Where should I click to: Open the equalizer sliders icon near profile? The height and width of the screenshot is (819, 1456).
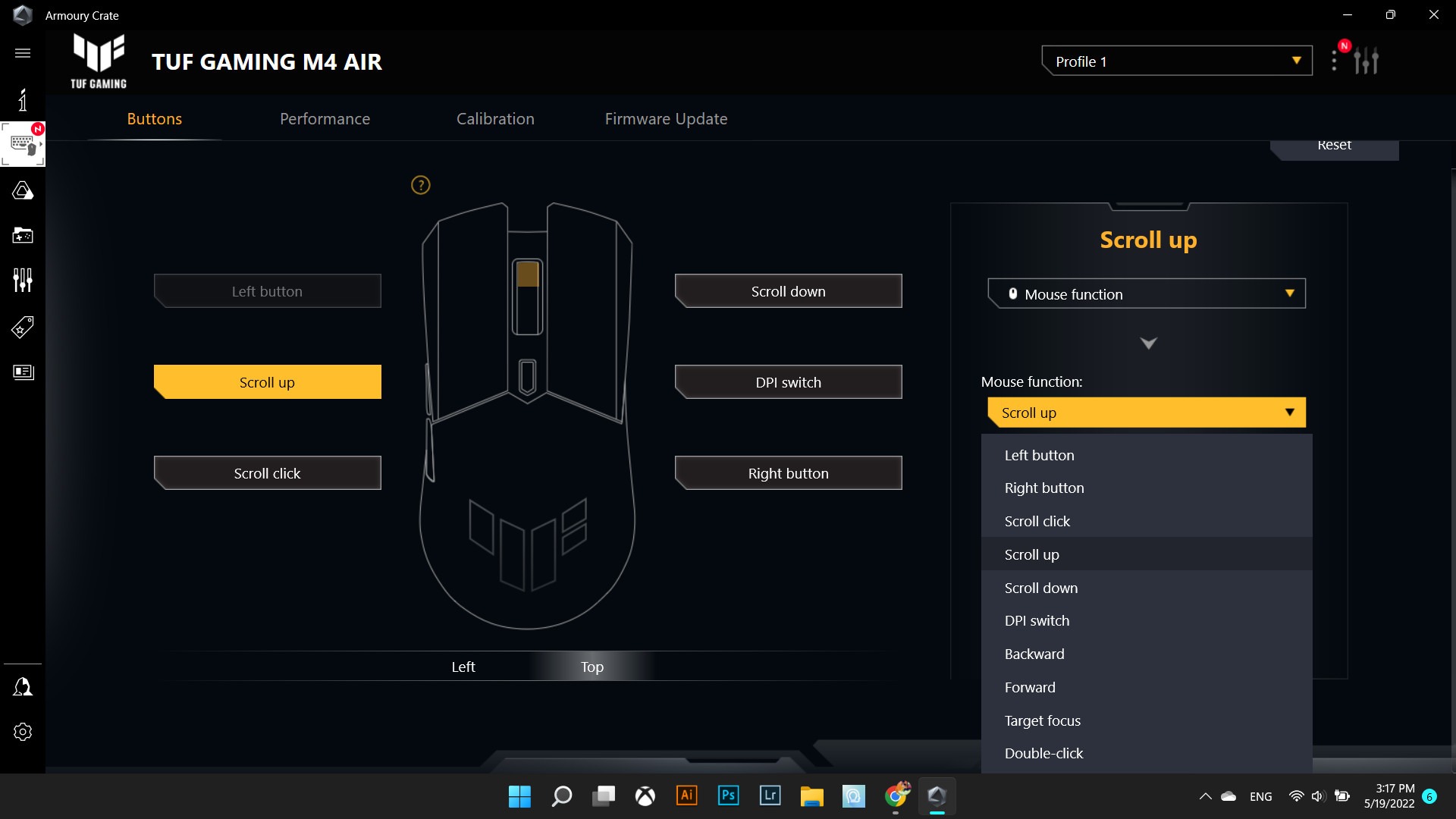click(x=1366, y=61)
